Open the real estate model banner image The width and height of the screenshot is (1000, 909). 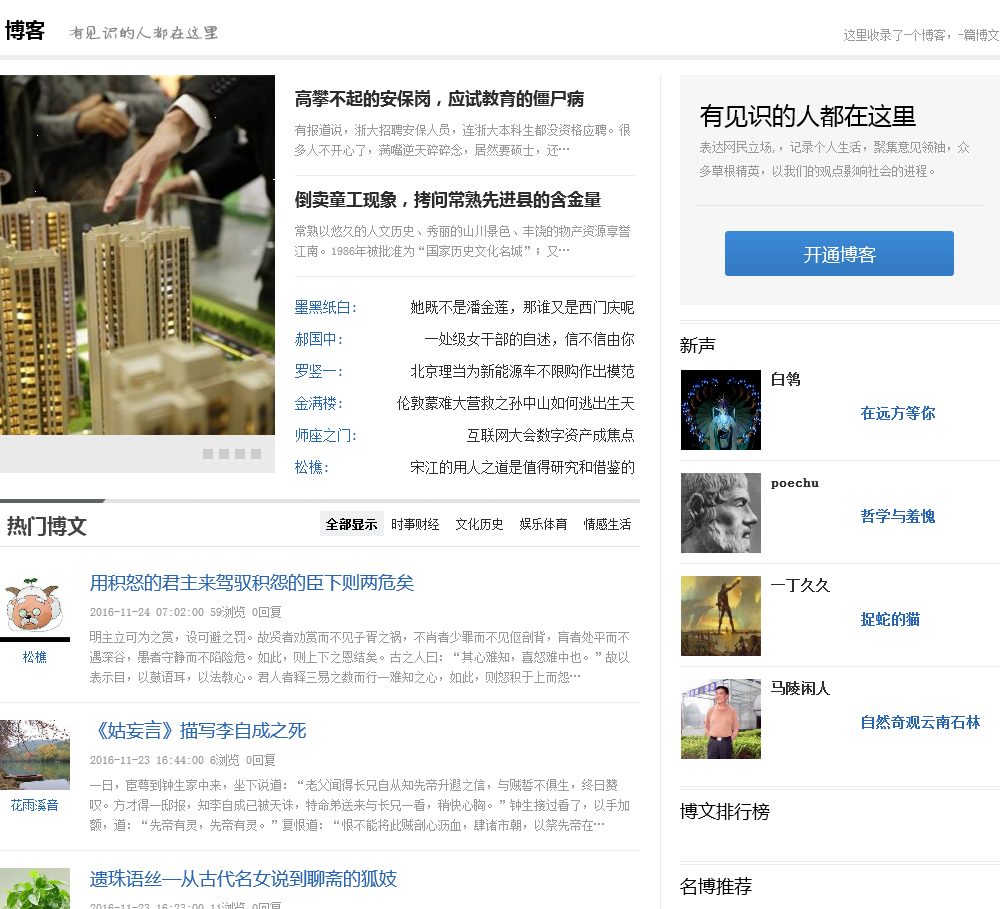tap(137, 255)
